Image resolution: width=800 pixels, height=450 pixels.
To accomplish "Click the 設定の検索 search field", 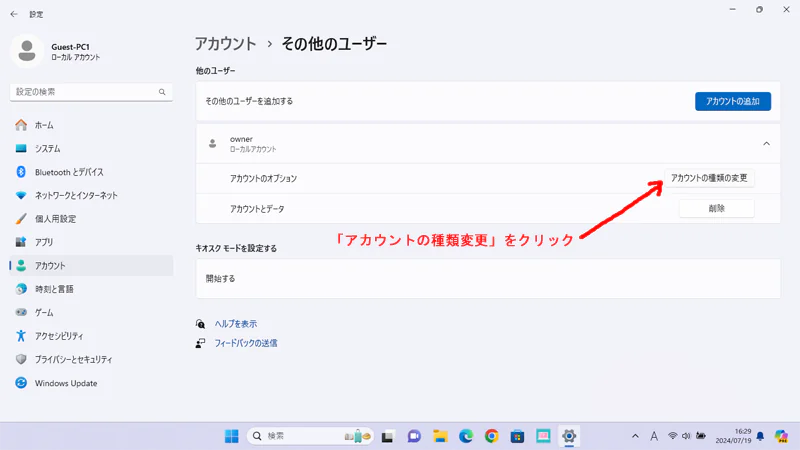I will pos(91,92).
